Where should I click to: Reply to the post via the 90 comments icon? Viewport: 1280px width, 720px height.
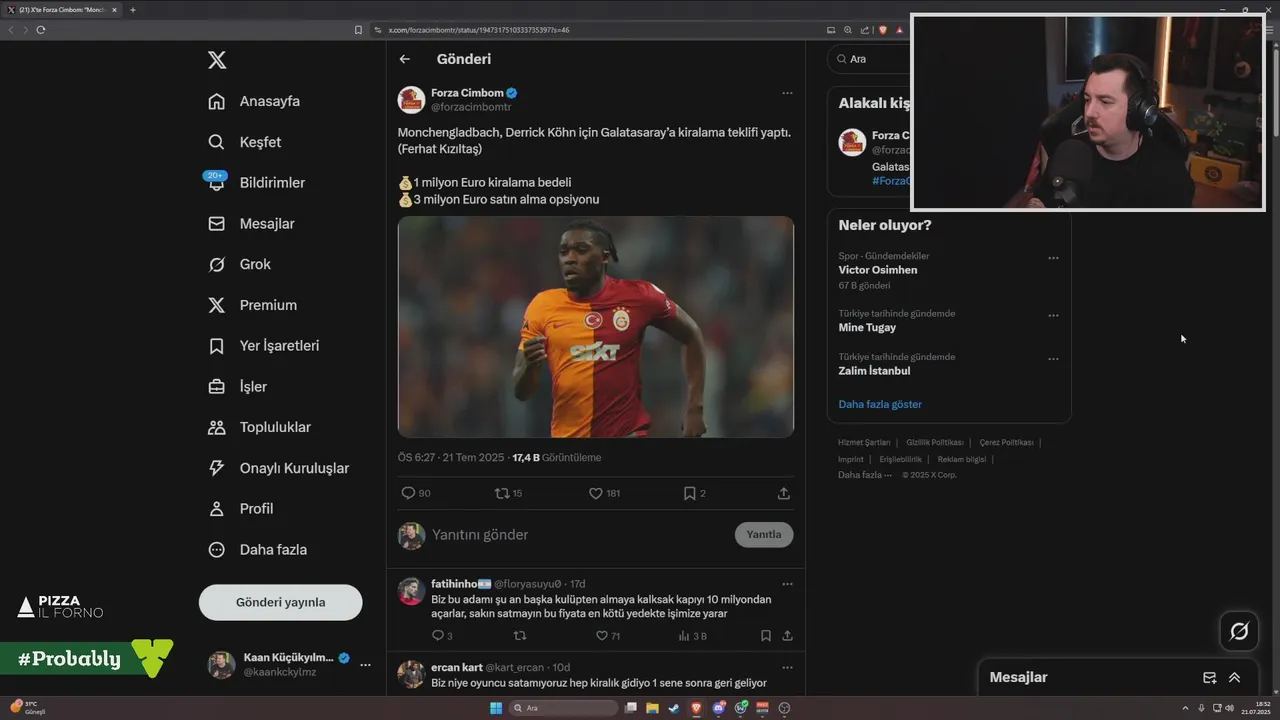[x=415, y=493]
